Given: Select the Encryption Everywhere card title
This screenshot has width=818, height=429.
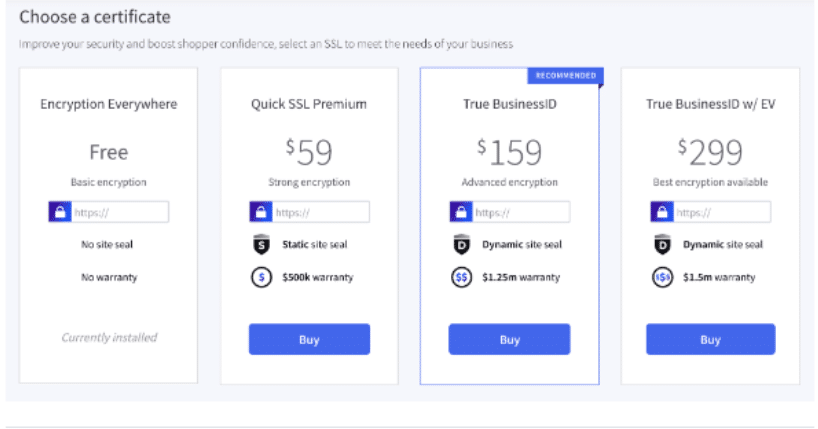Looking at the screenshot, I should [x=109, y=104].
